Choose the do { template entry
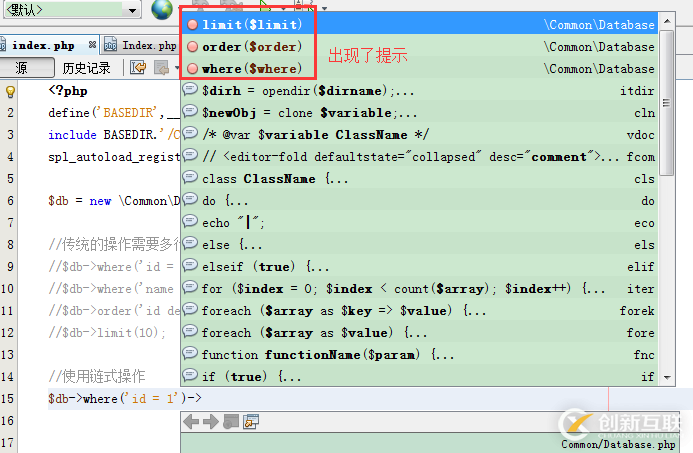 tap(419, 201)
